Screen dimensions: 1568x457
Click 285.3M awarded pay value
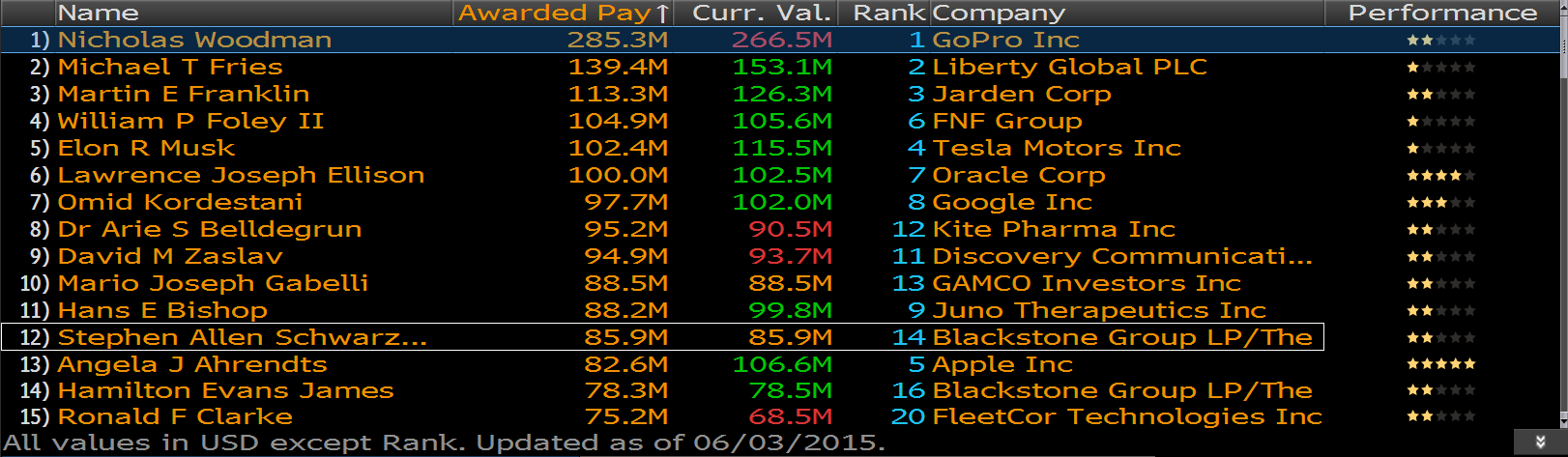[618, 40]
